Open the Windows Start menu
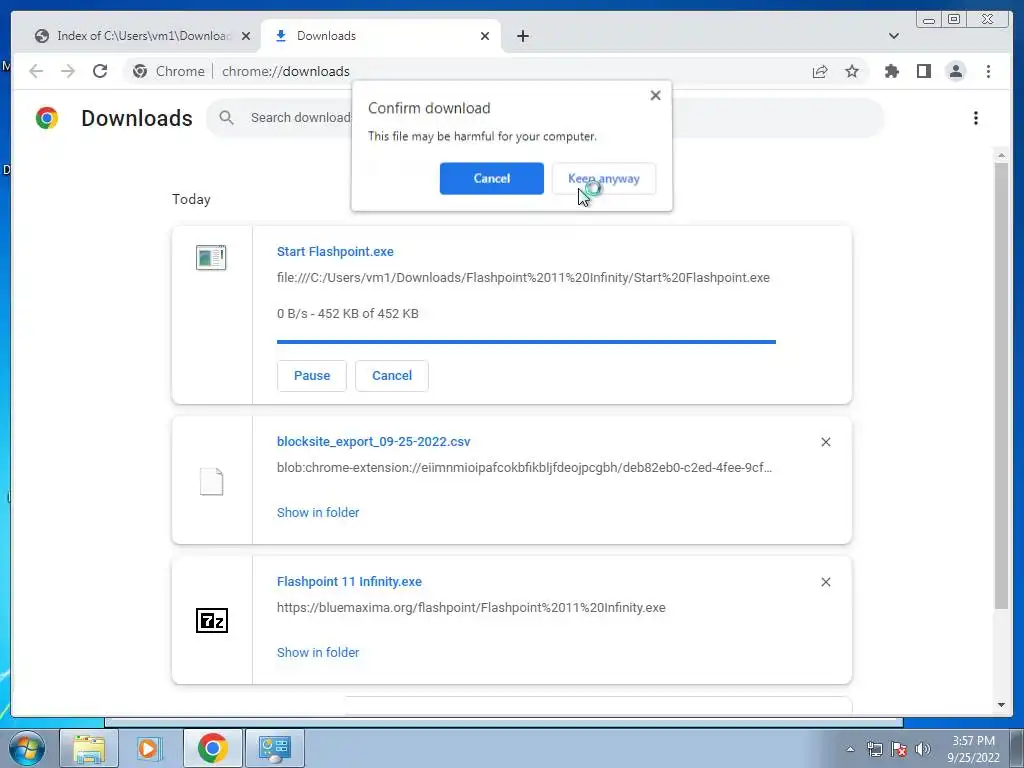 point(26,748)
